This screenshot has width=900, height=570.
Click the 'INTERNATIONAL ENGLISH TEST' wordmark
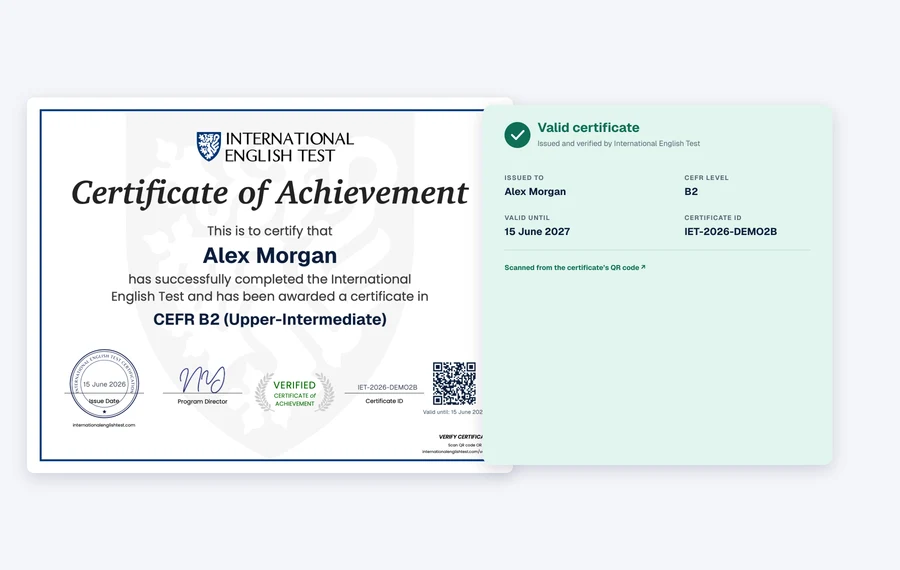289,147
